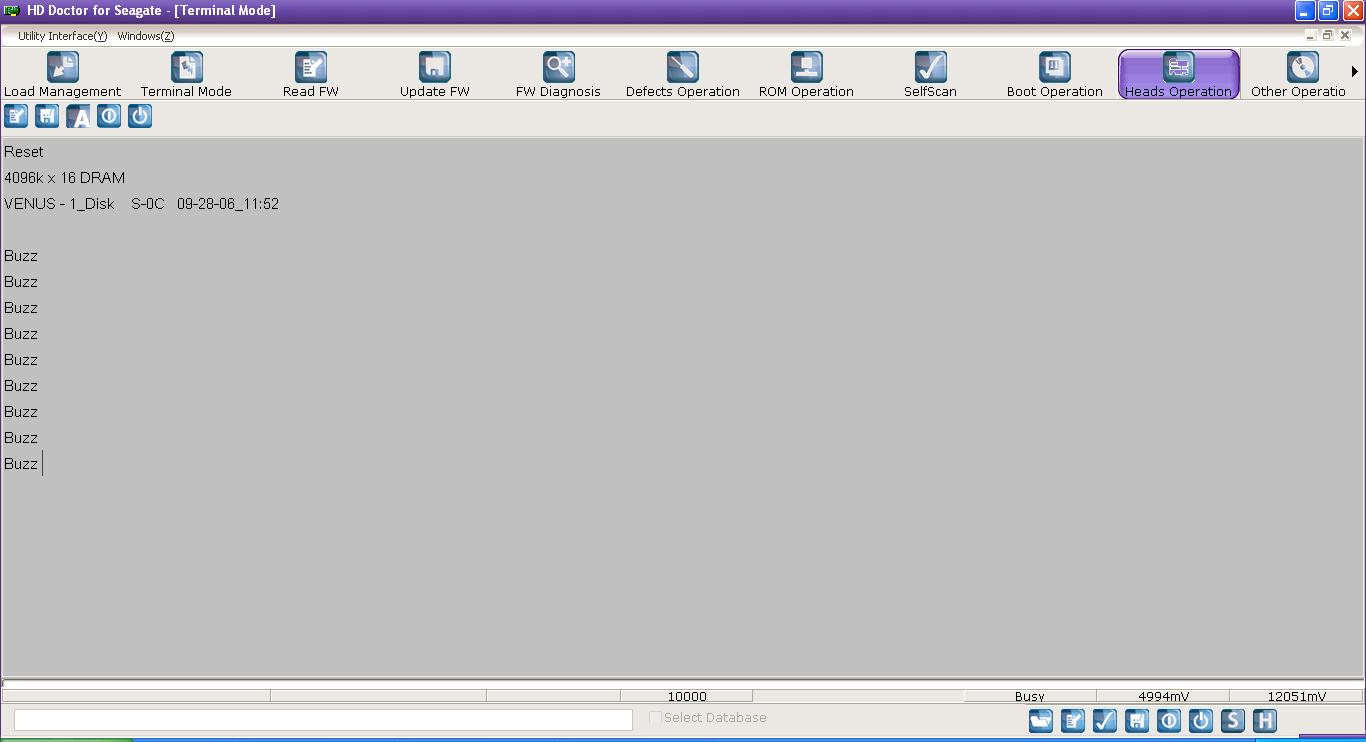Click the letter A icon in the upper toolbar
Image resolution: width=1366 pixels, height=742 pixels.
(78, 116)
